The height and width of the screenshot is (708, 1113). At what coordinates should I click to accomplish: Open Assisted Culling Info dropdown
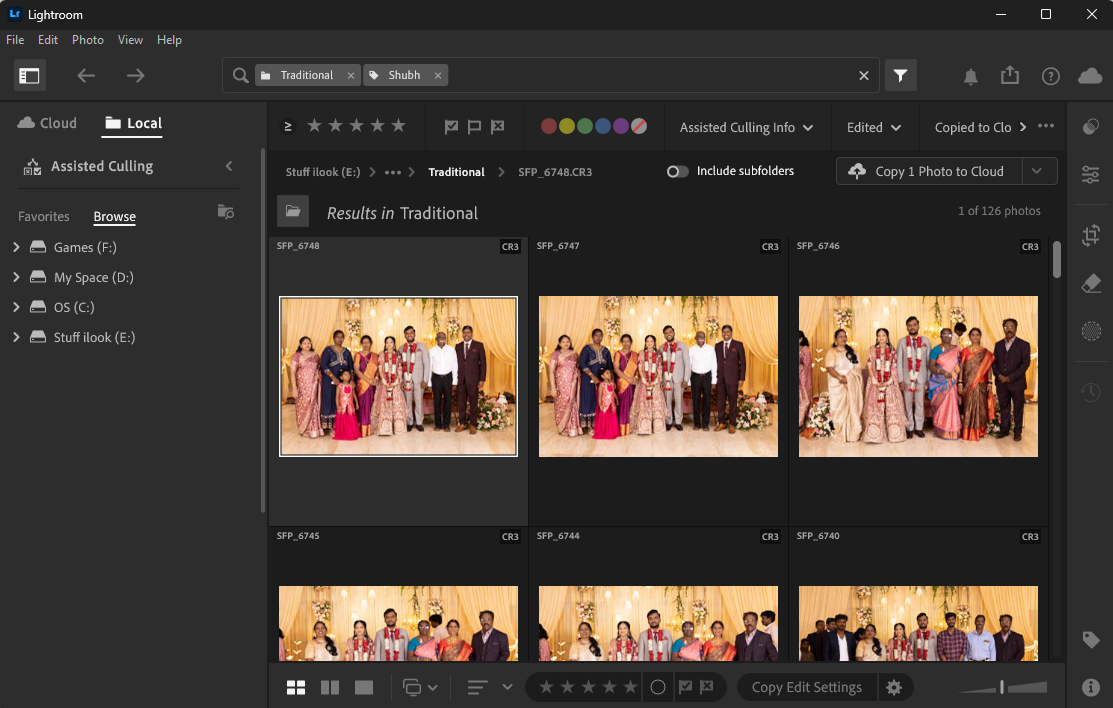pos(746,127)
